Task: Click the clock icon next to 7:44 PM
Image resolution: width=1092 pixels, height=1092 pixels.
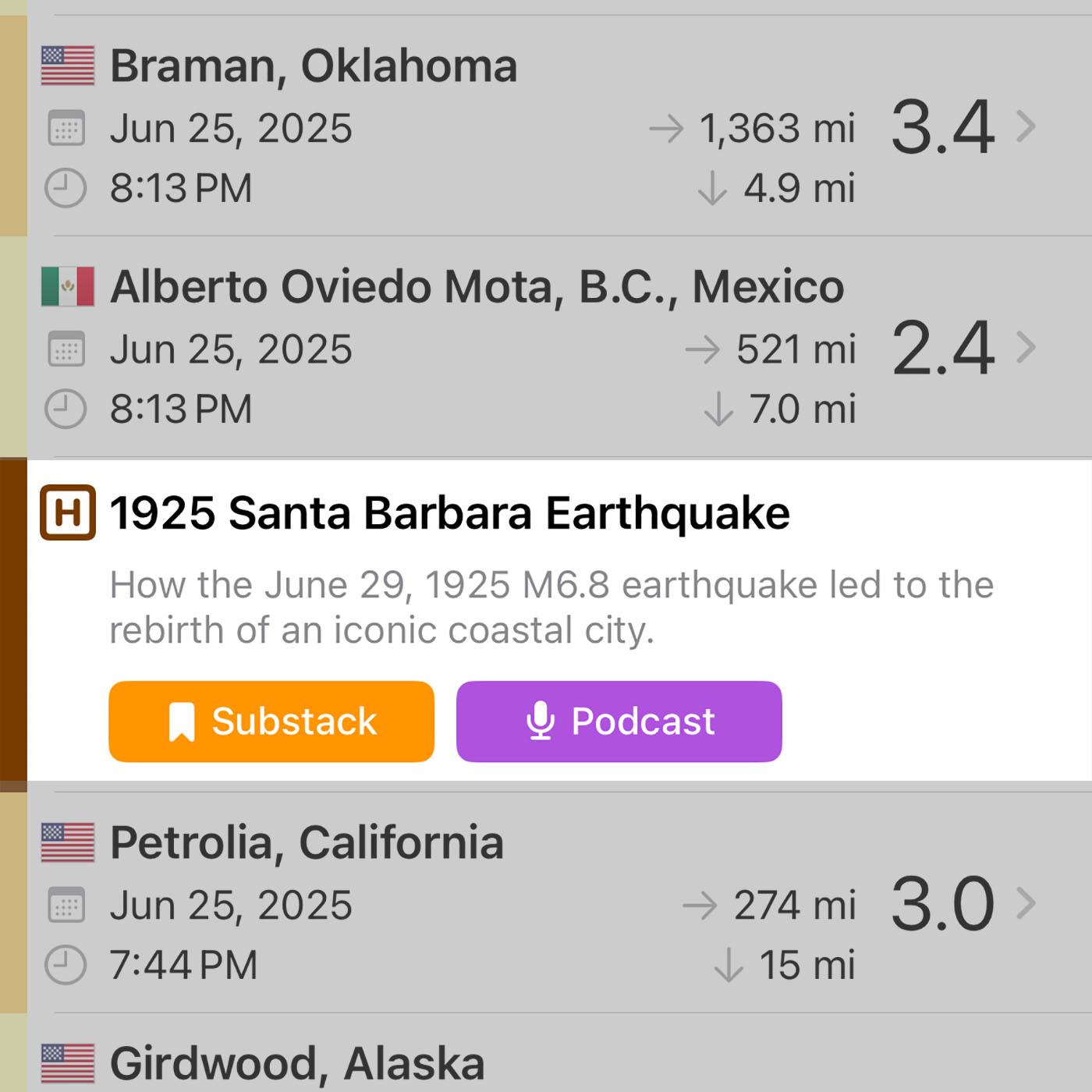Action: tap(66, 965)
